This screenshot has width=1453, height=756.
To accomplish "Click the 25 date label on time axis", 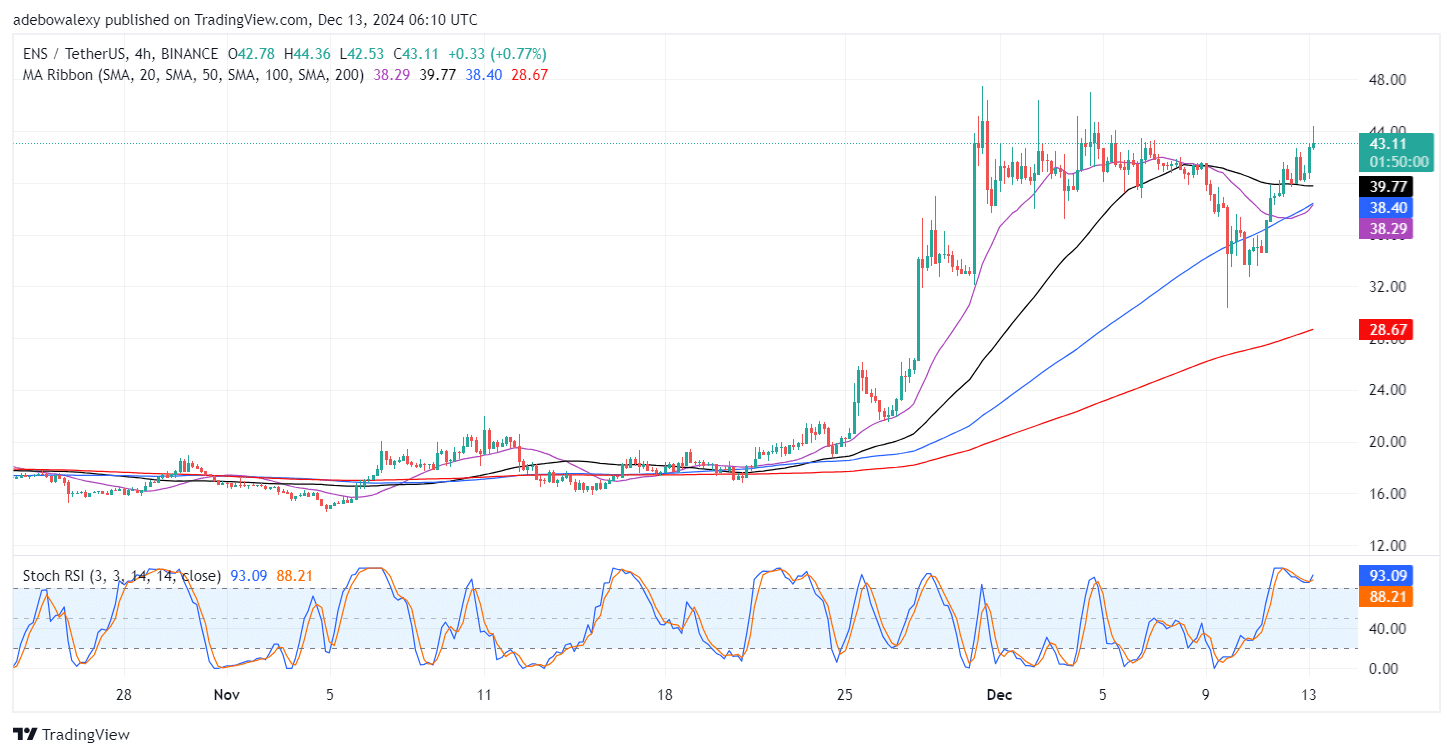I will pyautogui.click(x=844, y=694).
